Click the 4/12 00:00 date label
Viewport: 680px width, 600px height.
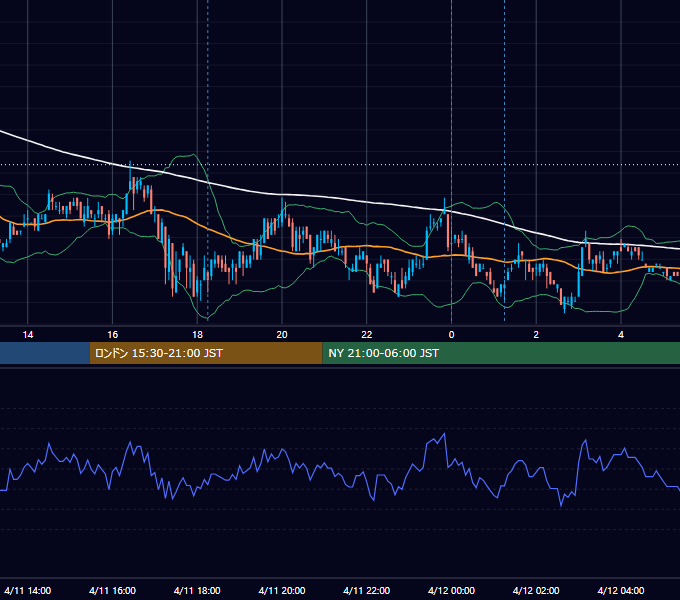tap(451, 590)
